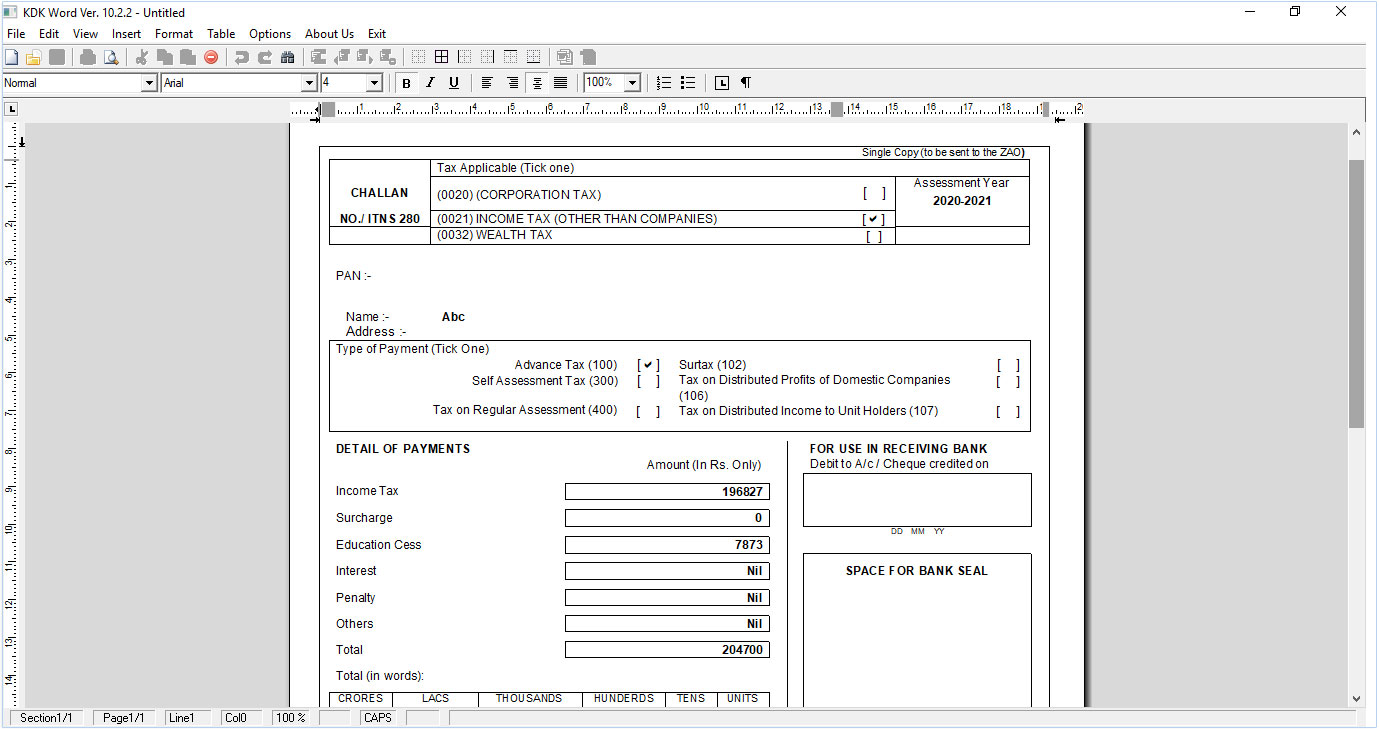The height and width of the screenshot is (729, 1379).
Task: Click the assessment year "2020-2021"
Action: pyautogui.click(x=962, y=201)
